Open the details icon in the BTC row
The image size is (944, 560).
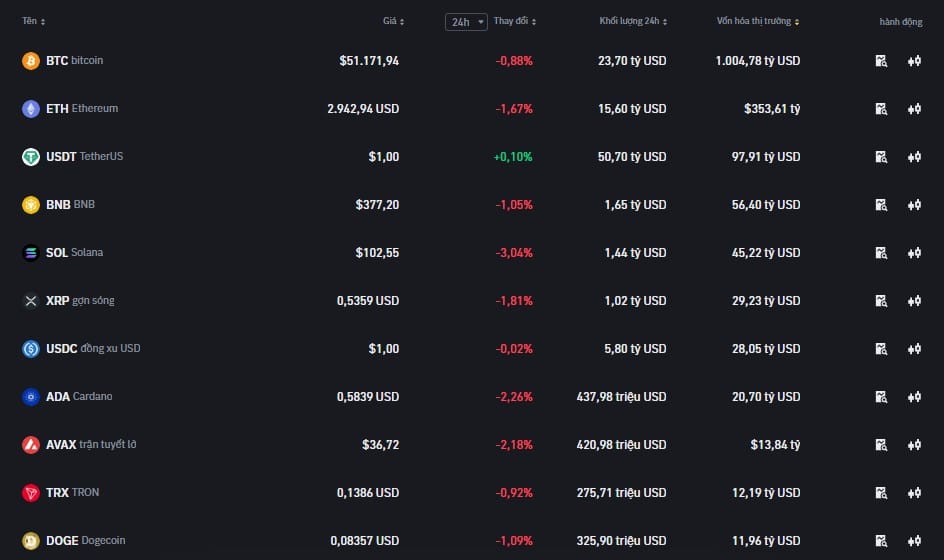881,61
